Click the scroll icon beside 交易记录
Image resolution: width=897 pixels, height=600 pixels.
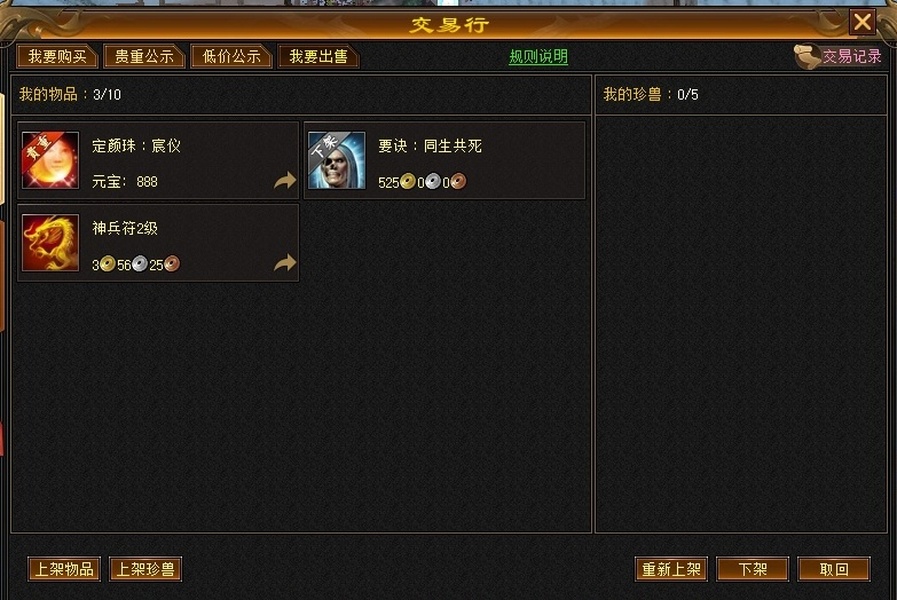tap(807, 57)
